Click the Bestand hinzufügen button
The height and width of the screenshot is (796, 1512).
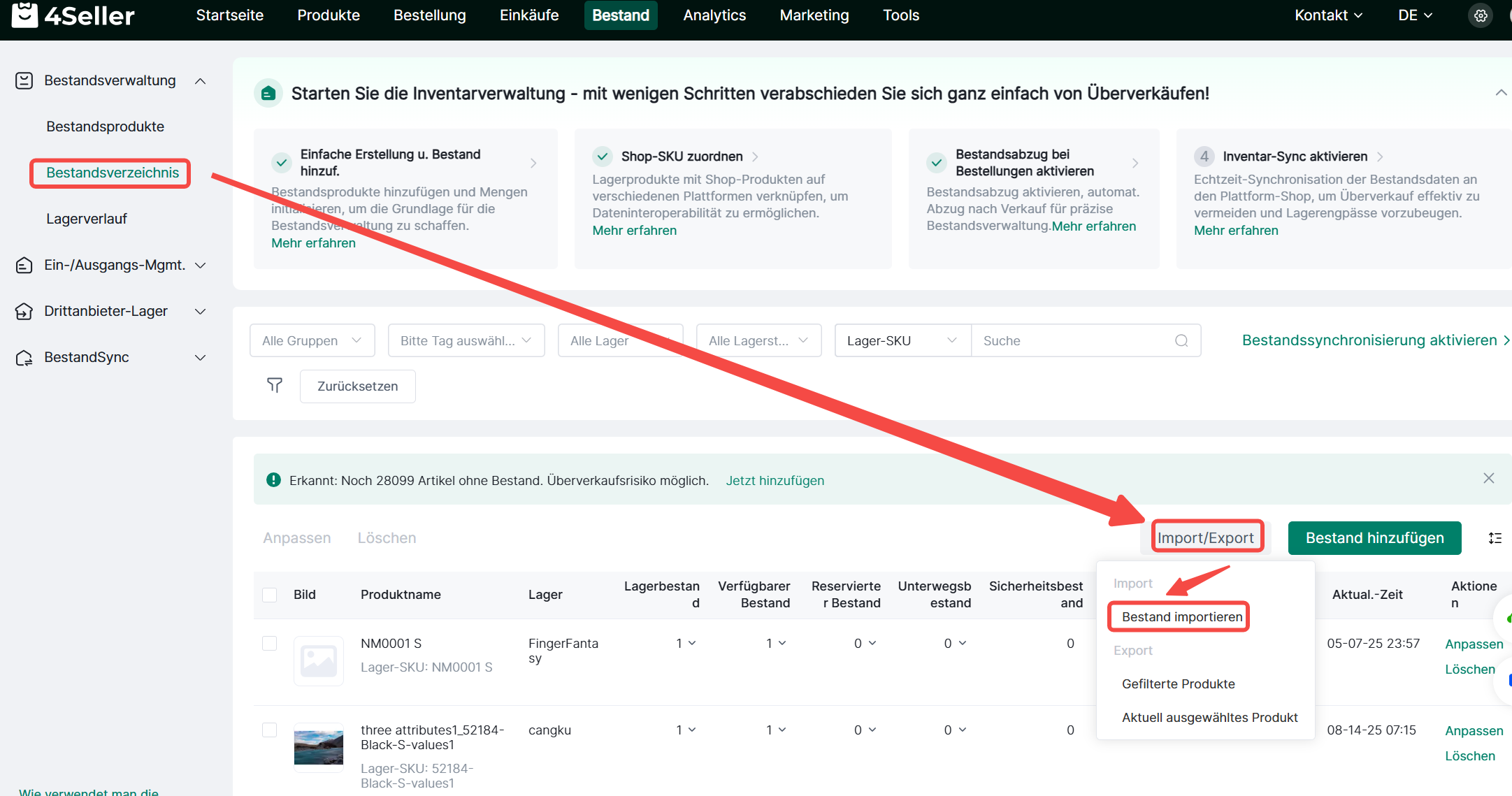coord(1374,538)
